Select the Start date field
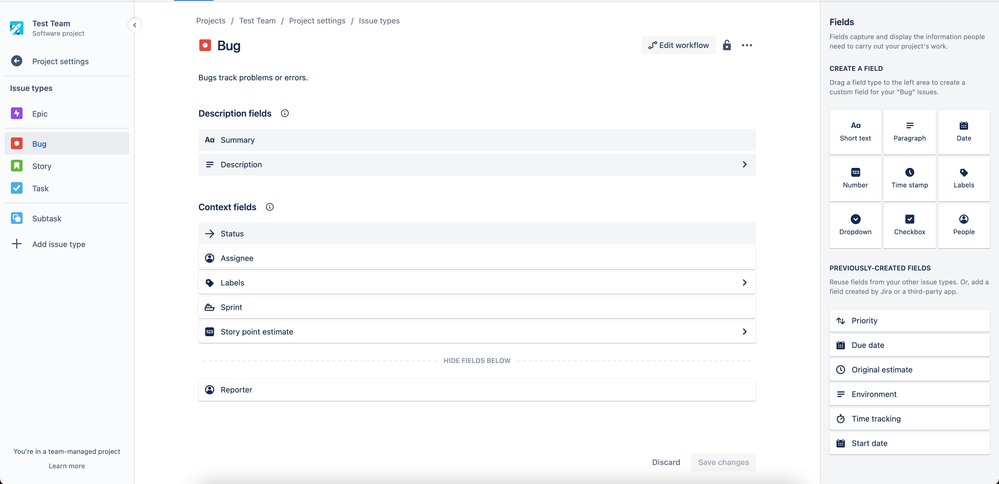The height and width of the screenshot is (484, 999). 909,443
